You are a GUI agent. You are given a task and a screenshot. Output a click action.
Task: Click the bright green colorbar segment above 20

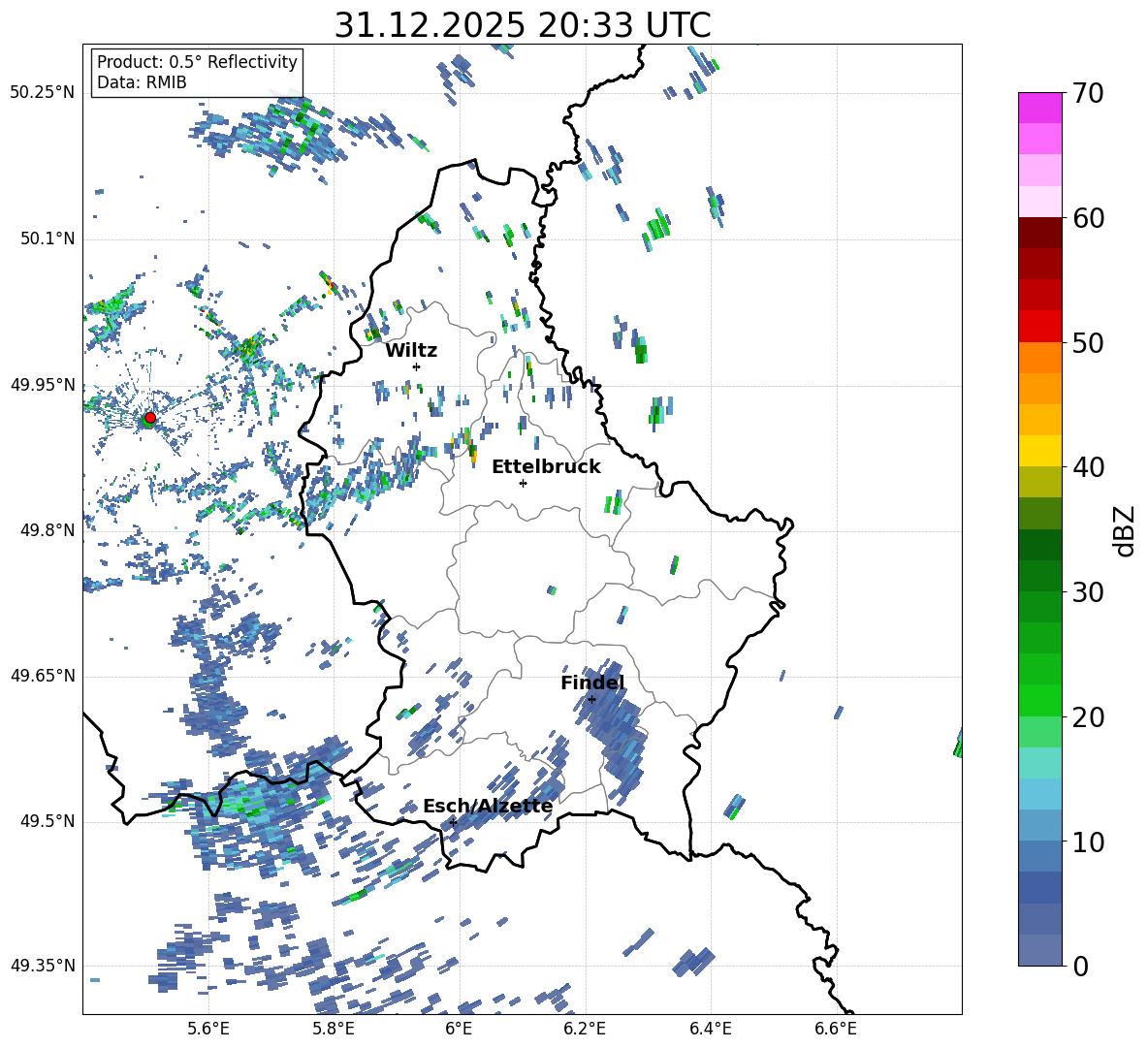pos(1039,700)
